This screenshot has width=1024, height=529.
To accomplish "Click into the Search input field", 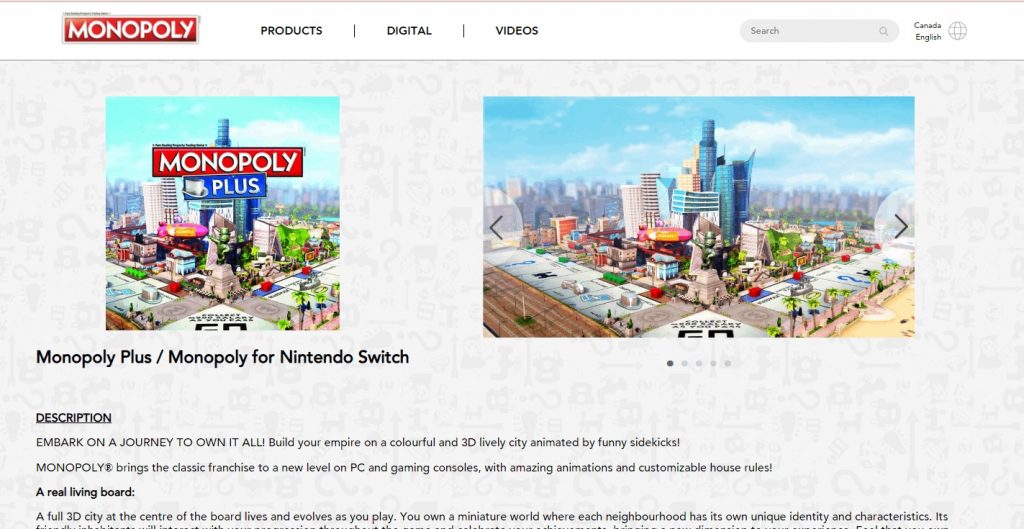I will (x=810, y=31).
